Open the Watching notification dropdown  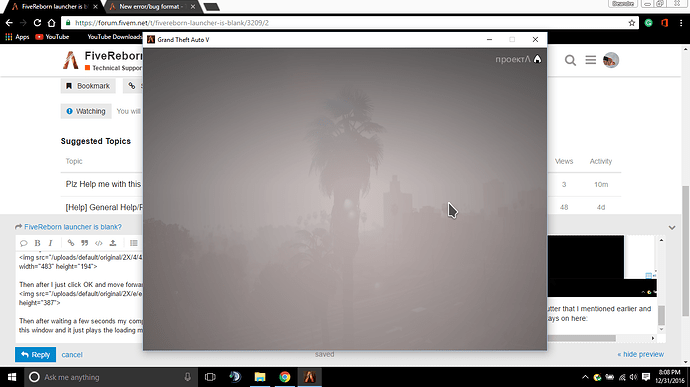click(86, 111)
